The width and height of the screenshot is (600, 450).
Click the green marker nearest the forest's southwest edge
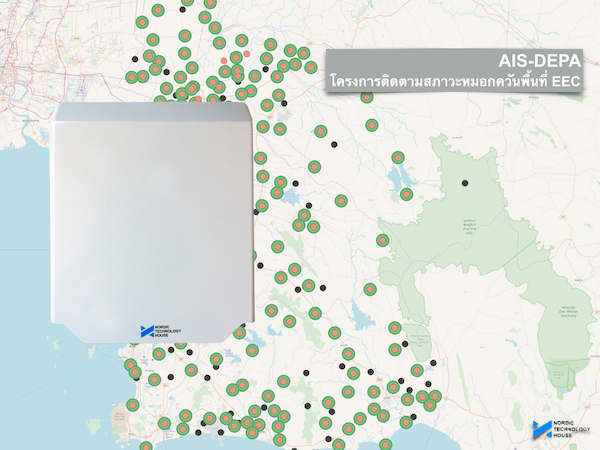381,240
